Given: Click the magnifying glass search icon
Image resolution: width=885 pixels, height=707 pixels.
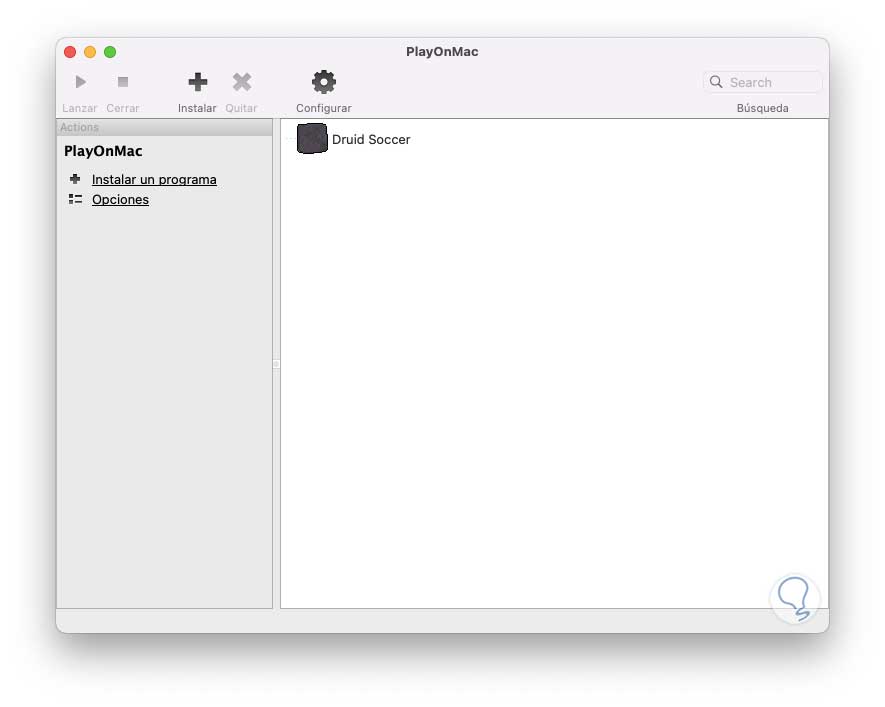Looking at the screenshot, I should pos(716,82).
